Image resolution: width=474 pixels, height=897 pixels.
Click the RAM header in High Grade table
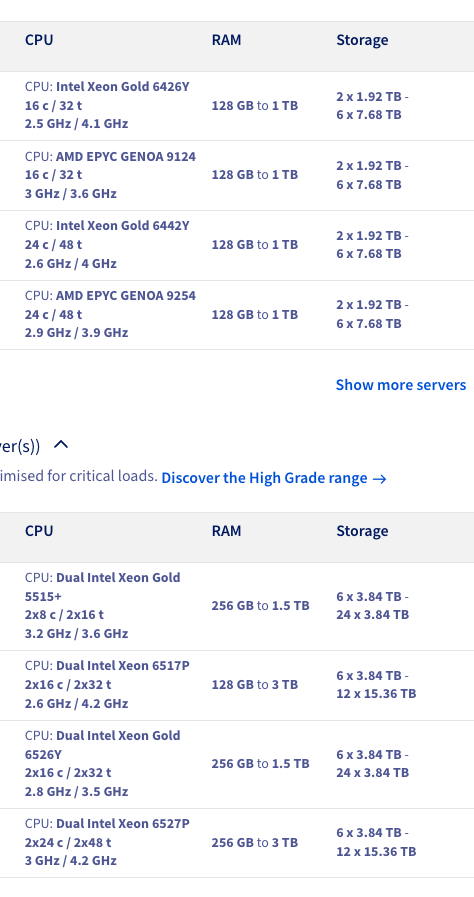coord(226,531)
